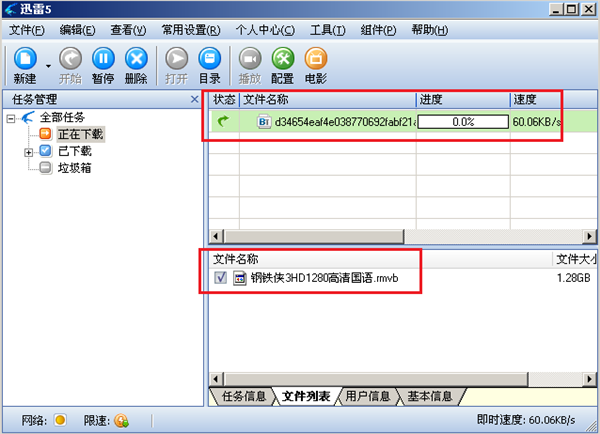Click the 限速 speed limit icon

coord(121,421)
